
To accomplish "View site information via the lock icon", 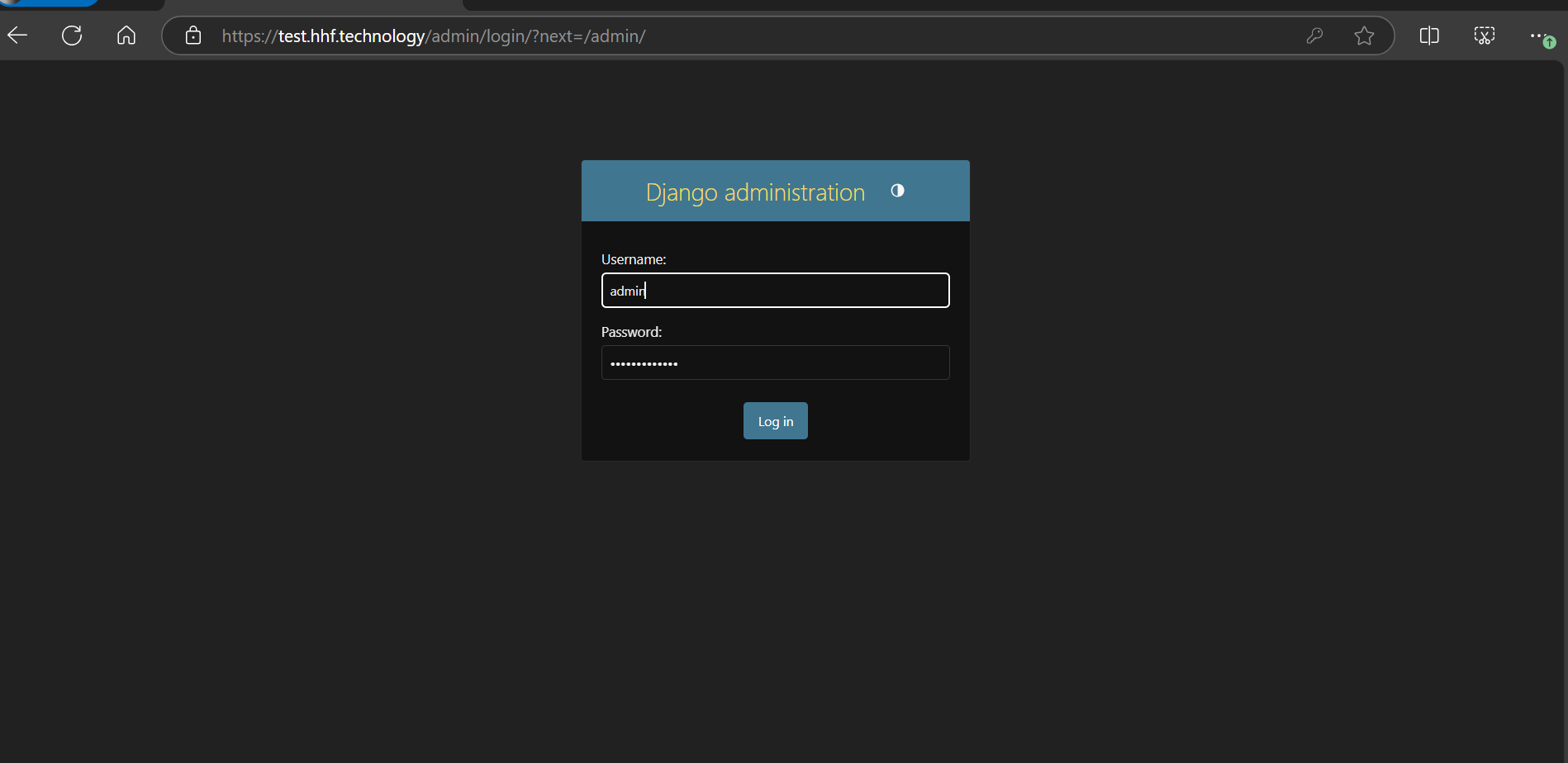I will point(193,36).
